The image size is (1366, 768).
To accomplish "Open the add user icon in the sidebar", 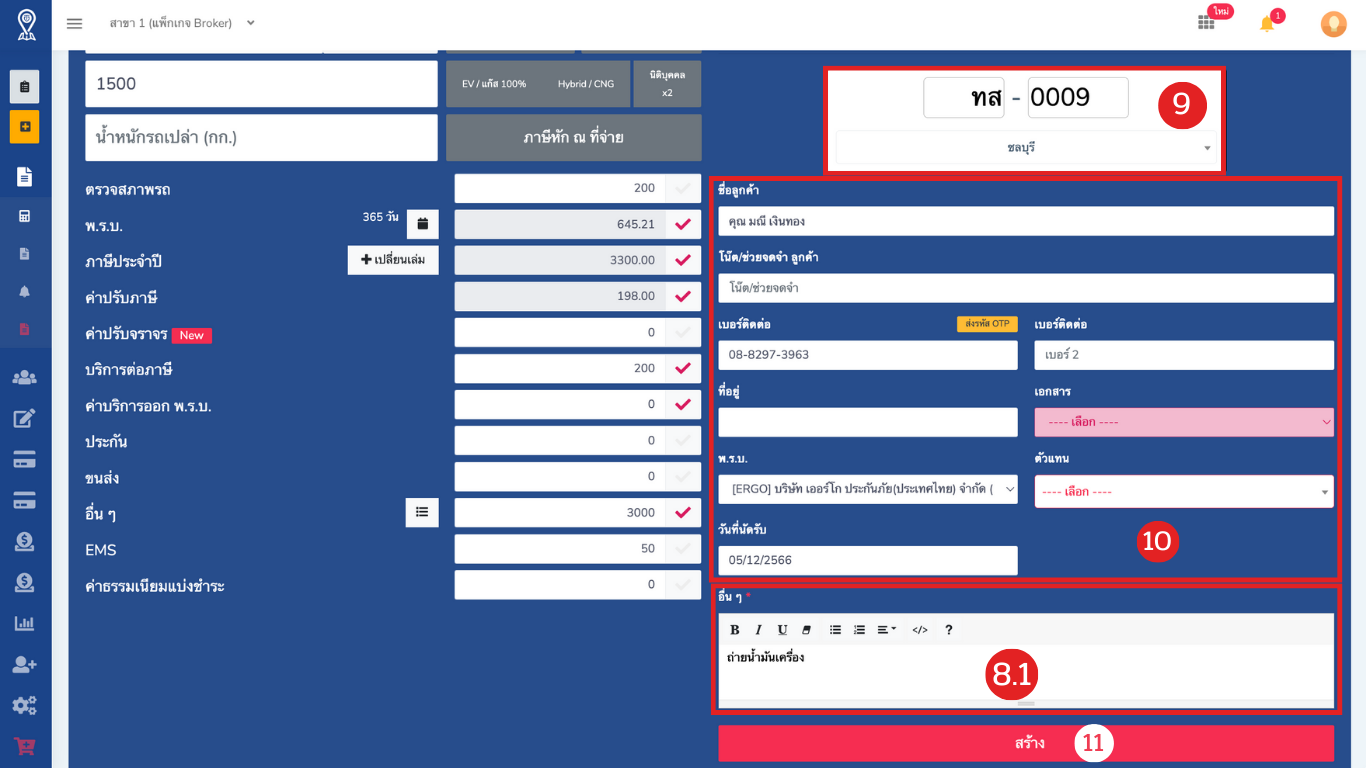I will click(25, 664).
